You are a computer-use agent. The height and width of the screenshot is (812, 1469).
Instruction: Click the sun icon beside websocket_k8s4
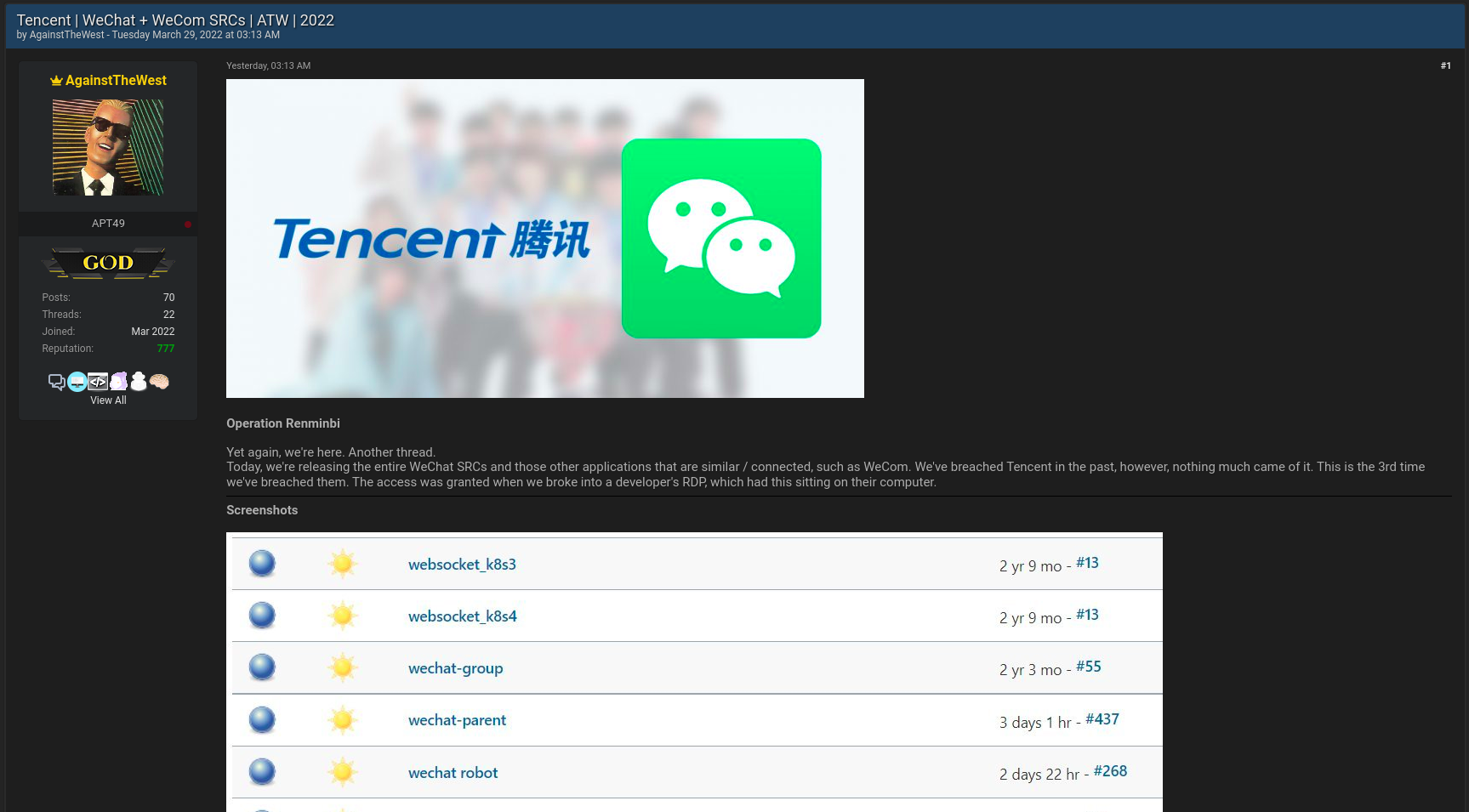[343, 615]
